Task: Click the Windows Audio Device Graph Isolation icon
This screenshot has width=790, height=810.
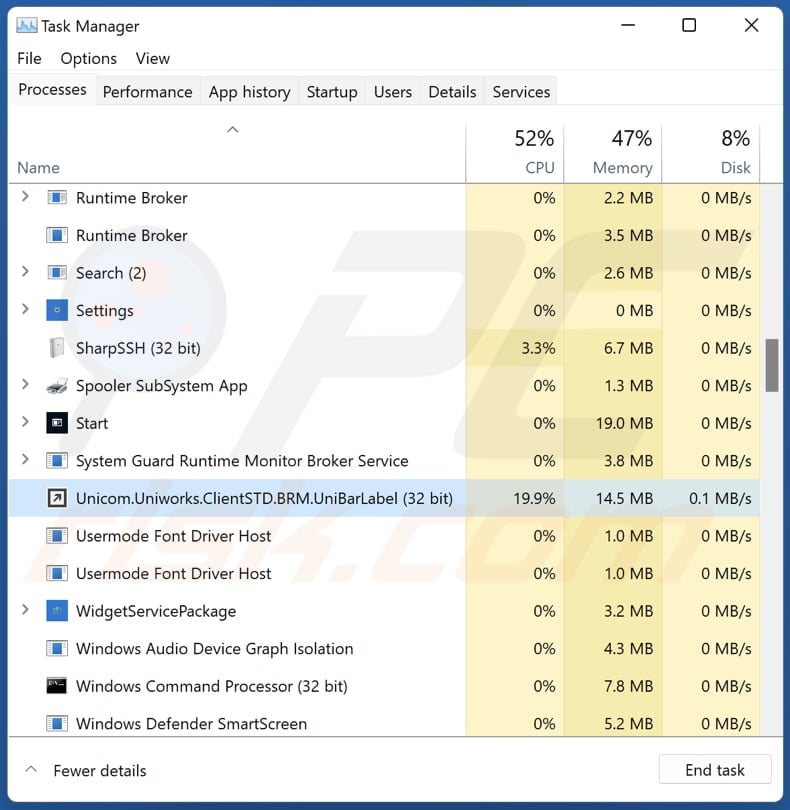Action: click(x=57, y=648)
